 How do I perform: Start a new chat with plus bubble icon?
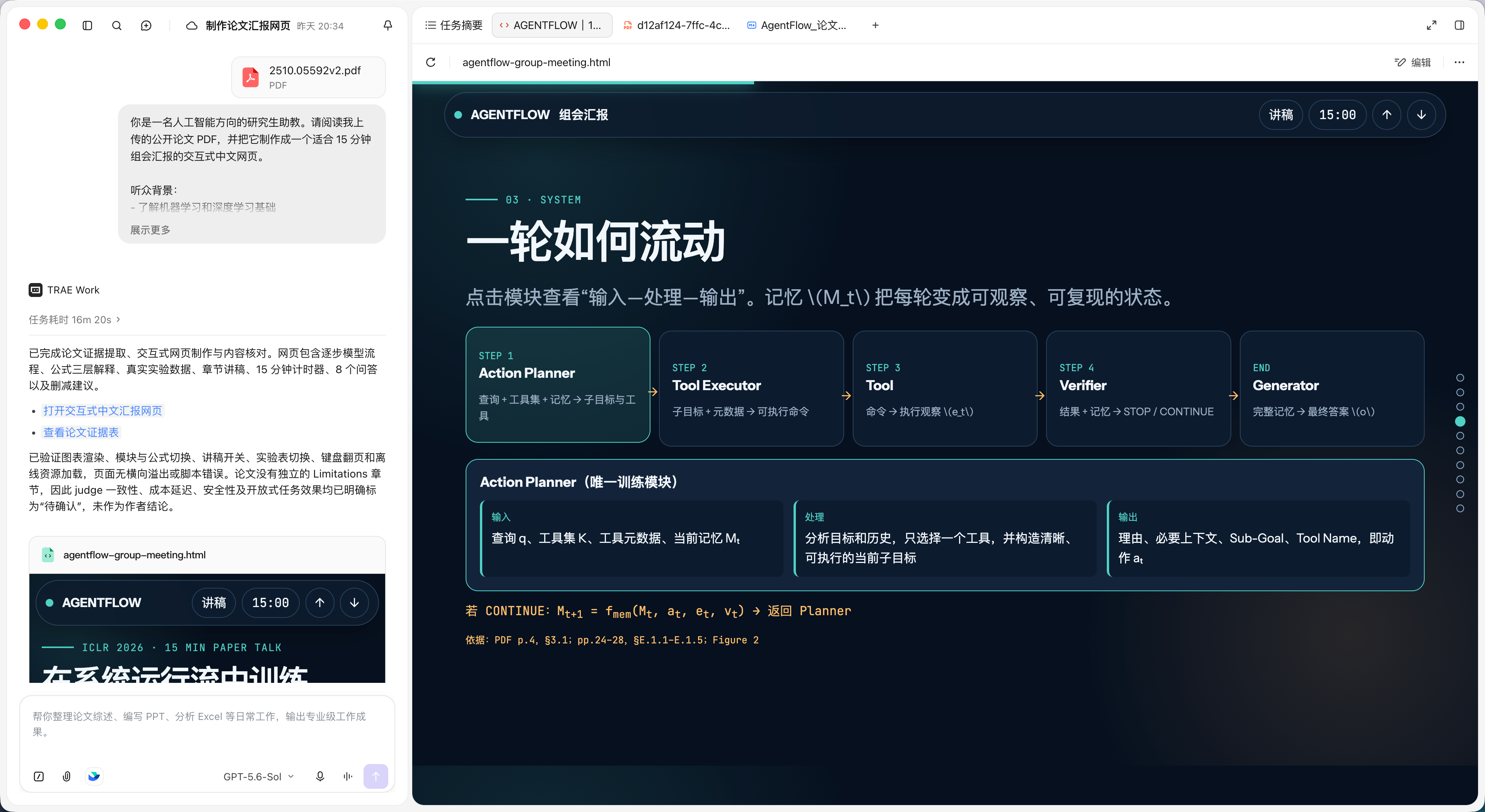[x=147, y=26]
